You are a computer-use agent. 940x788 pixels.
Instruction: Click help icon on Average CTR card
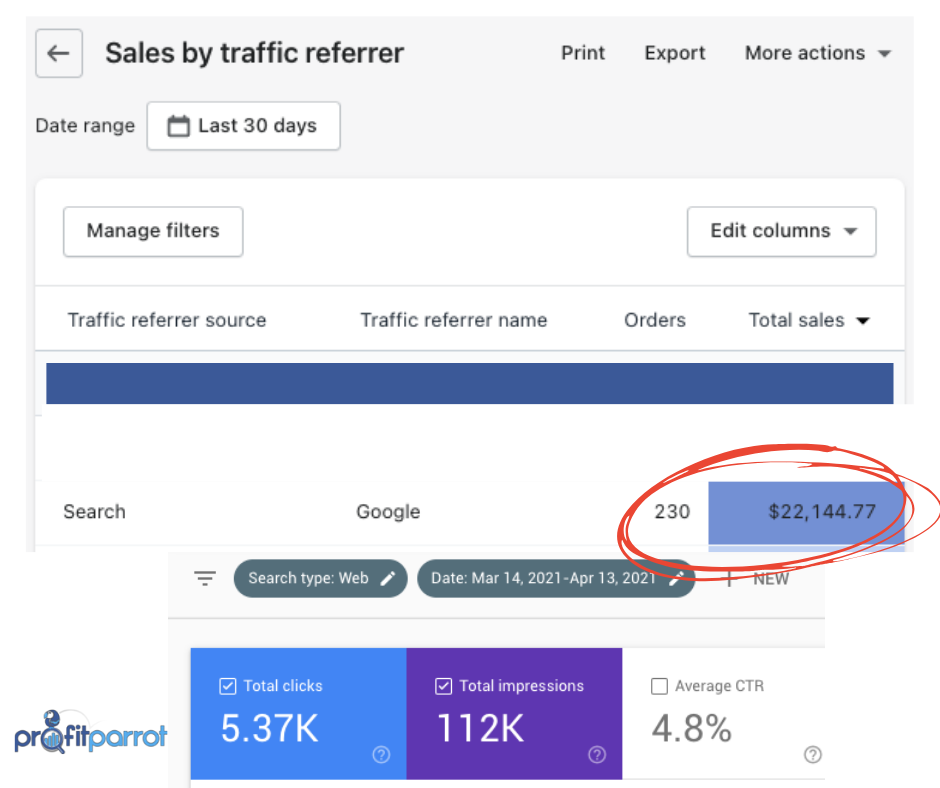coord(813,755)
